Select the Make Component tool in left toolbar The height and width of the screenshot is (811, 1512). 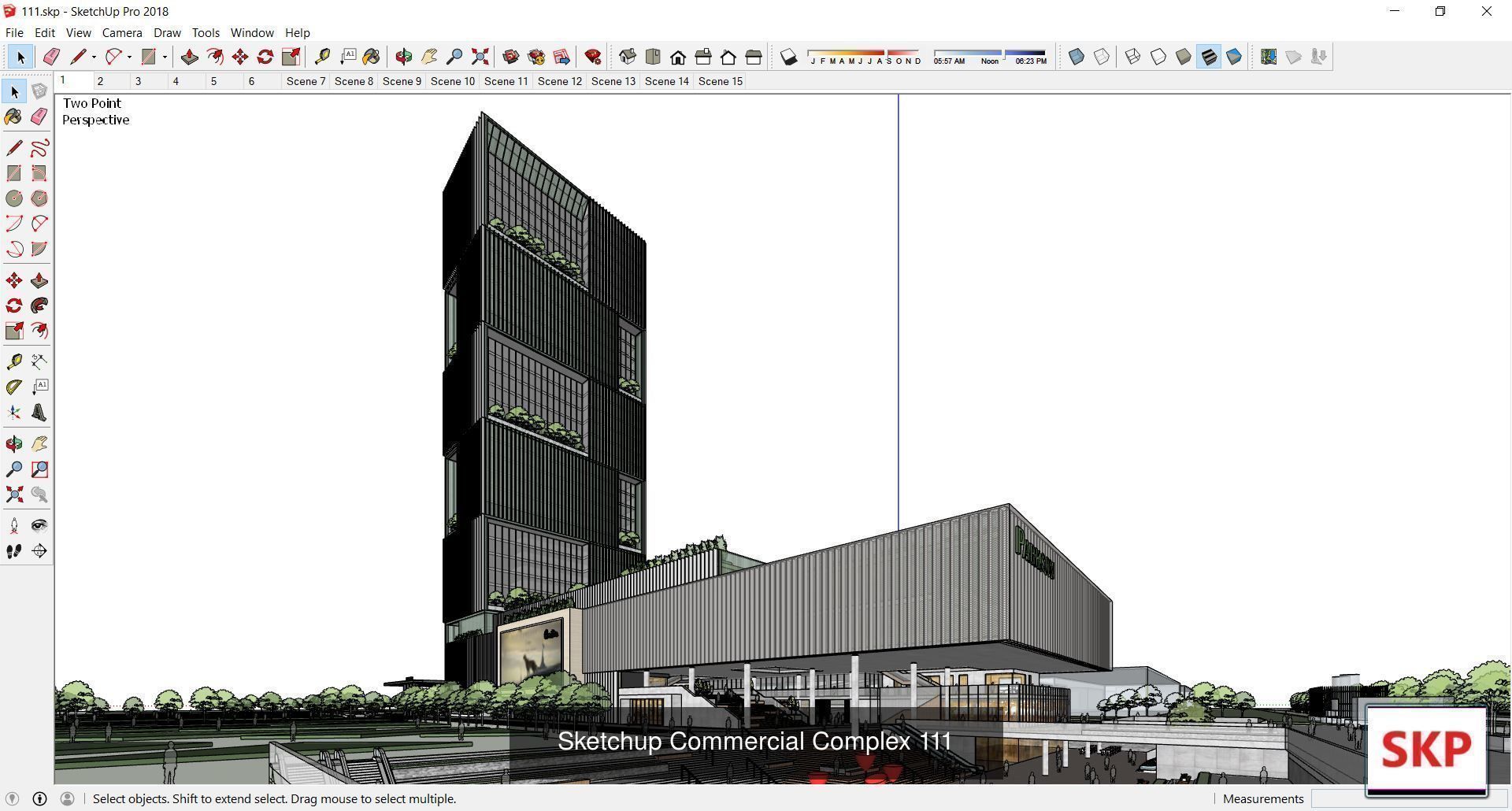pos(39,91)
